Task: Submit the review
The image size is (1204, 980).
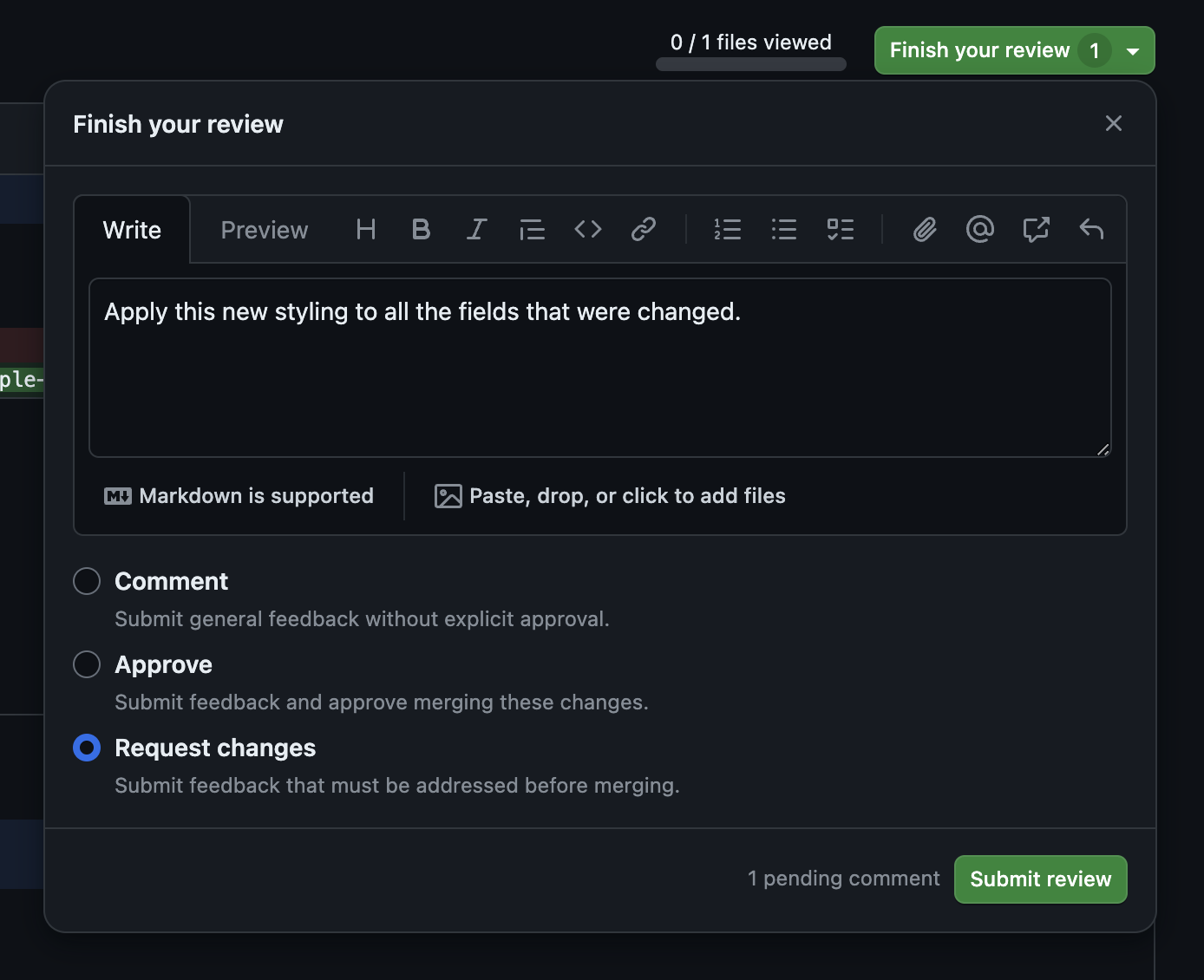Action: point(1041,879)
